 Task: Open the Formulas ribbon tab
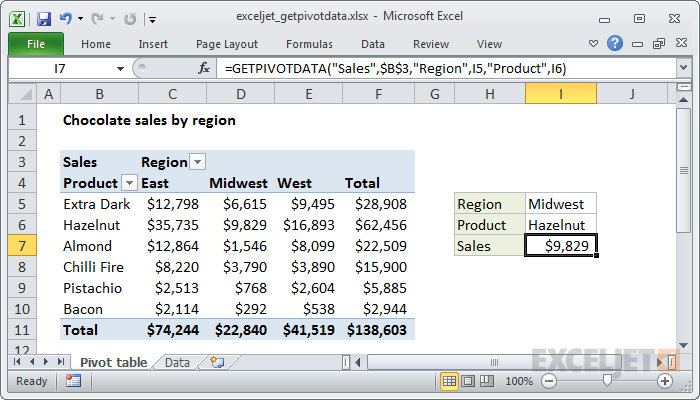click(309, 44)
